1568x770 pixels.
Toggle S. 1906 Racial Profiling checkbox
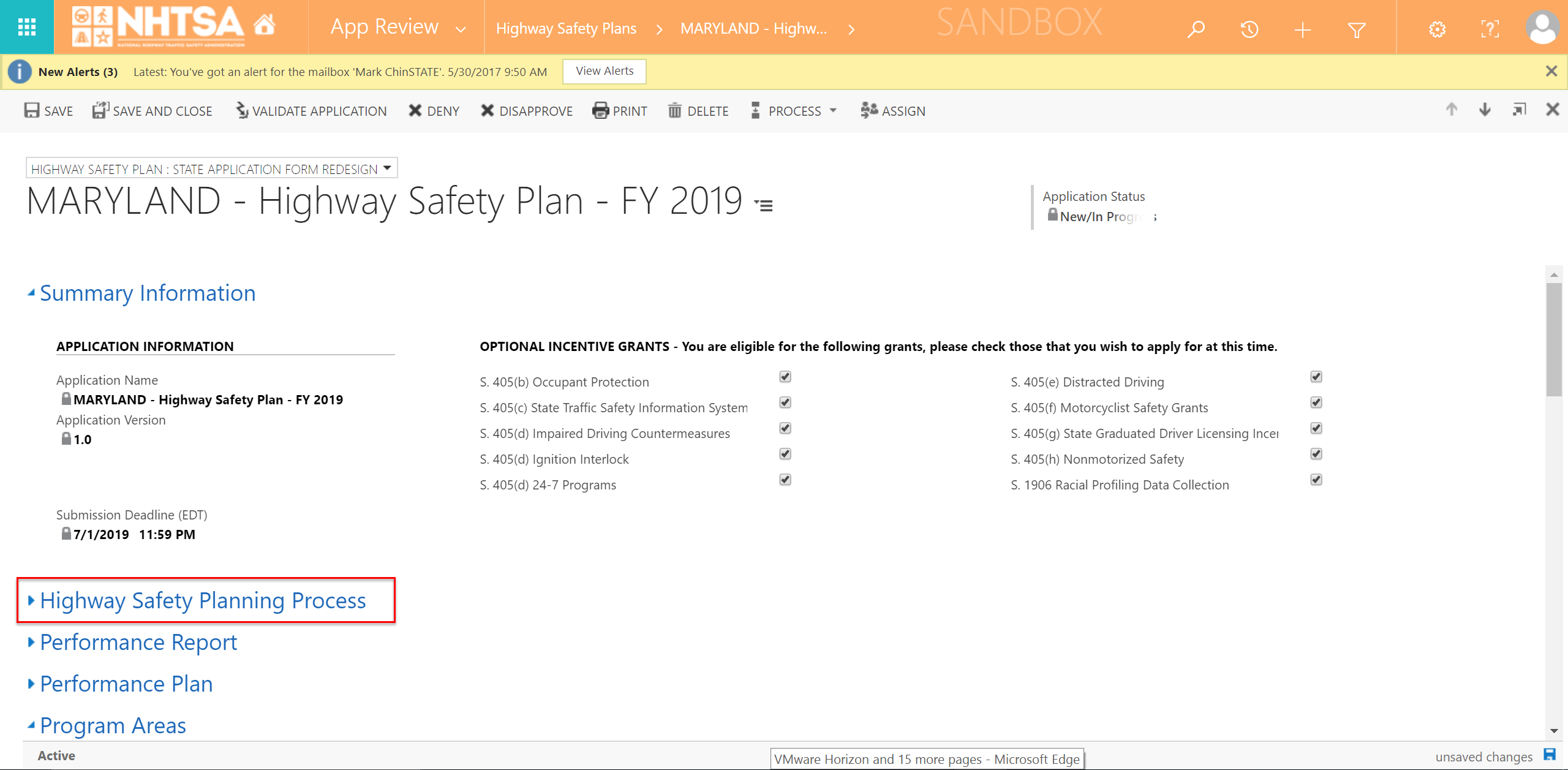(x=1316, y=480)
